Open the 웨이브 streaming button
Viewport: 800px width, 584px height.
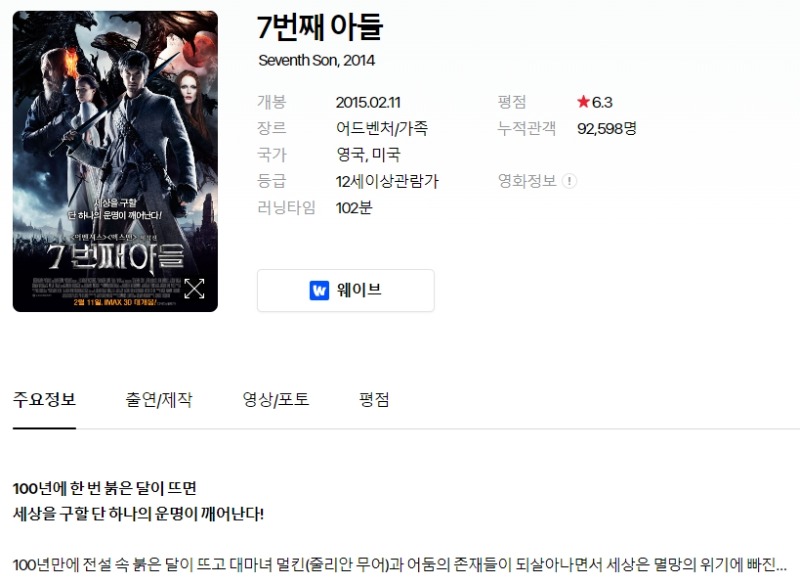pos(346,290)
